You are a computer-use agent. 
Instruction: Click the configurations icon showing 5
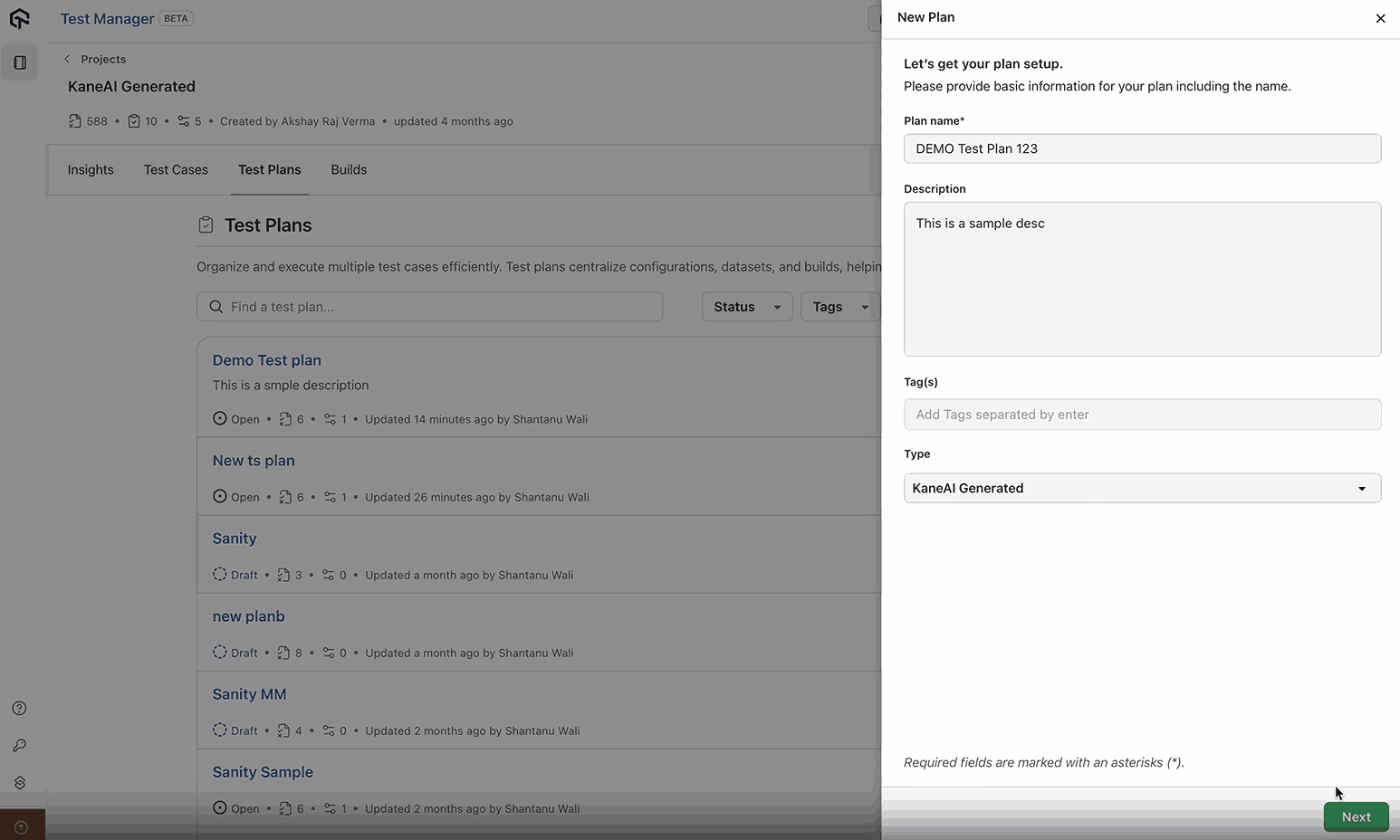pos(184,120)
